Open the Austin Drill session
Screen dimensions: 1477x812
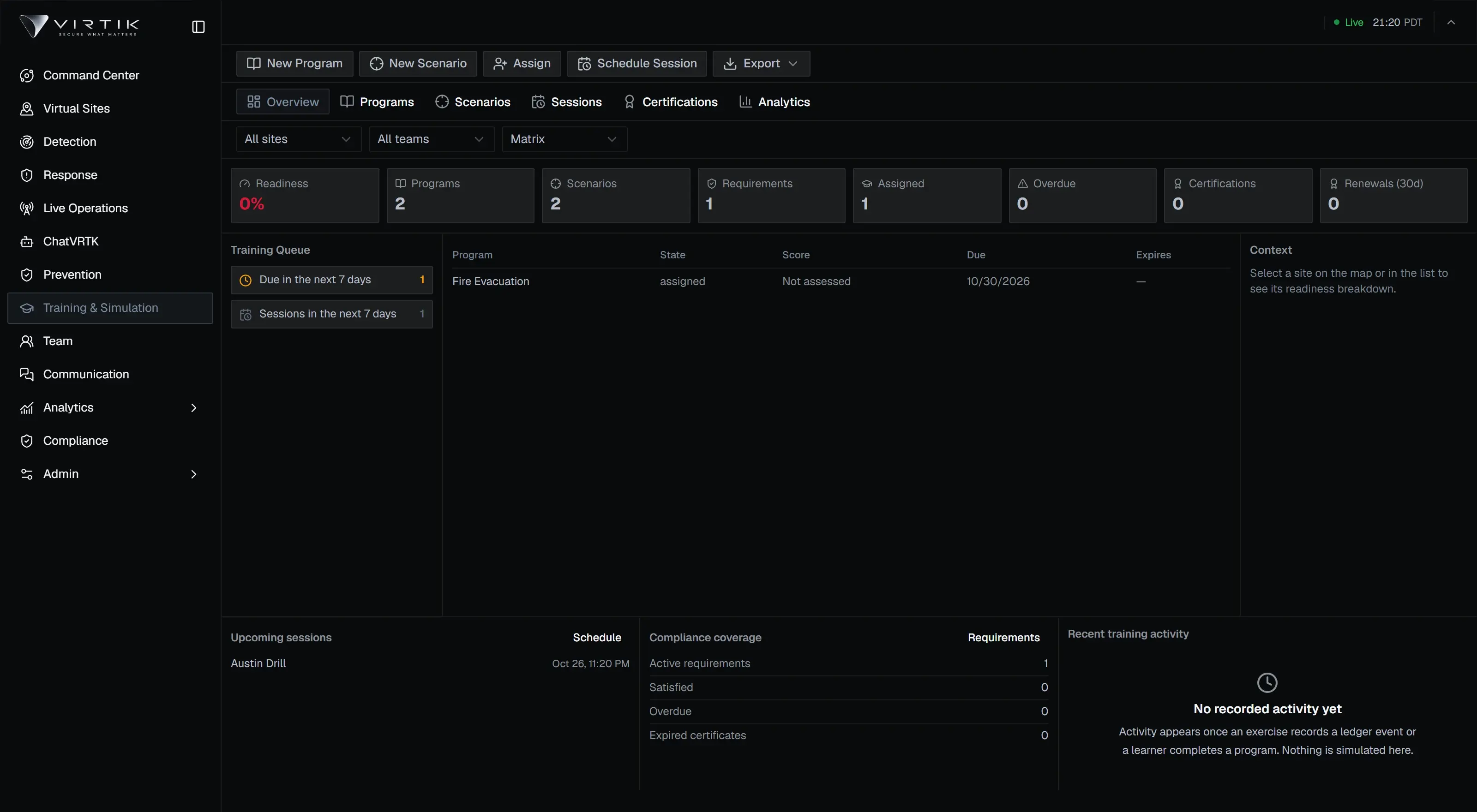430,663
